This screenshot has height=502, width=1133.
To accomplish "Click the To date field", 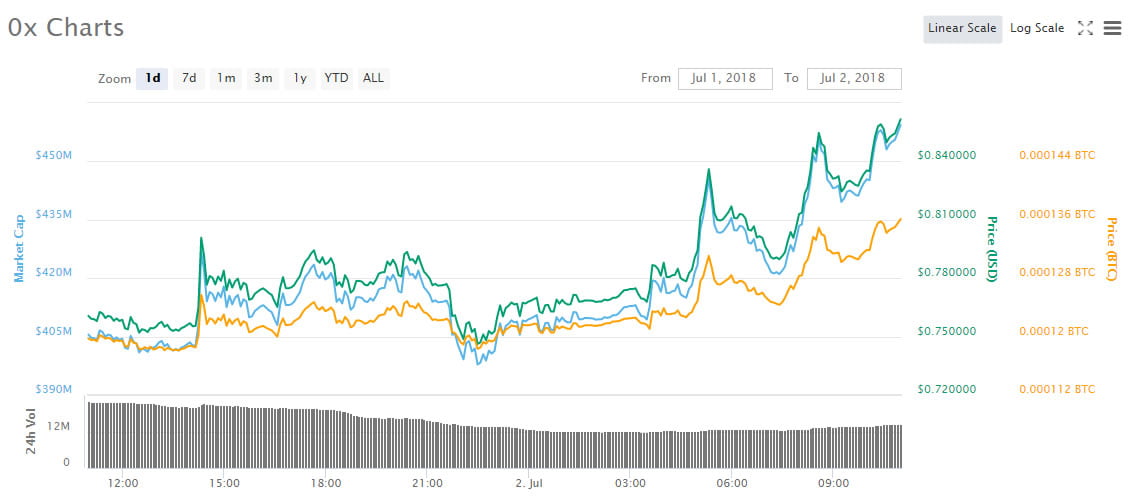I will pos(854,78).
